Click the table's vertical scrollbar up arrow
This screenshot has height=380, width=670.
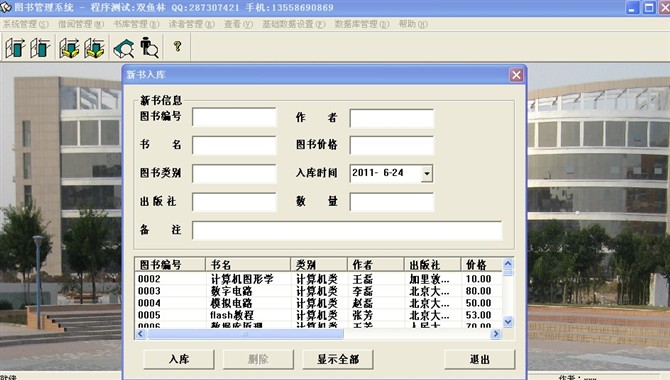tap(508, 263)
